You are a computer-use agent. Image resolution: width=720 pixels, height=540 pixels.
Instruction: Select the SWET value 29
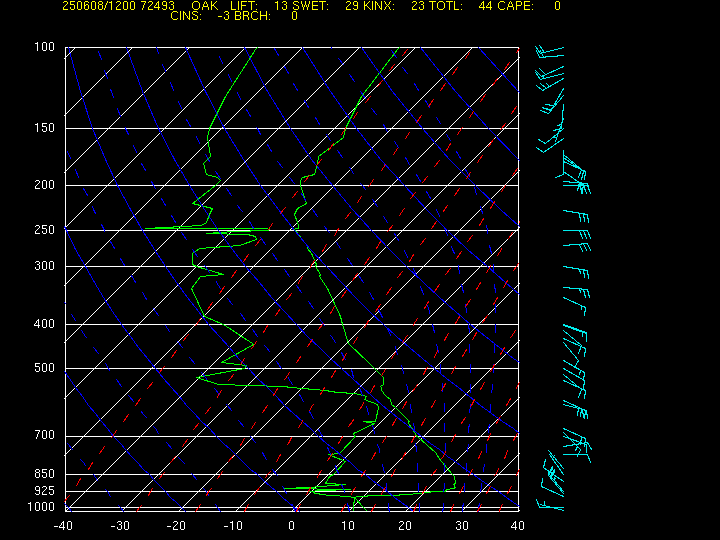click(x=352, y=6)
